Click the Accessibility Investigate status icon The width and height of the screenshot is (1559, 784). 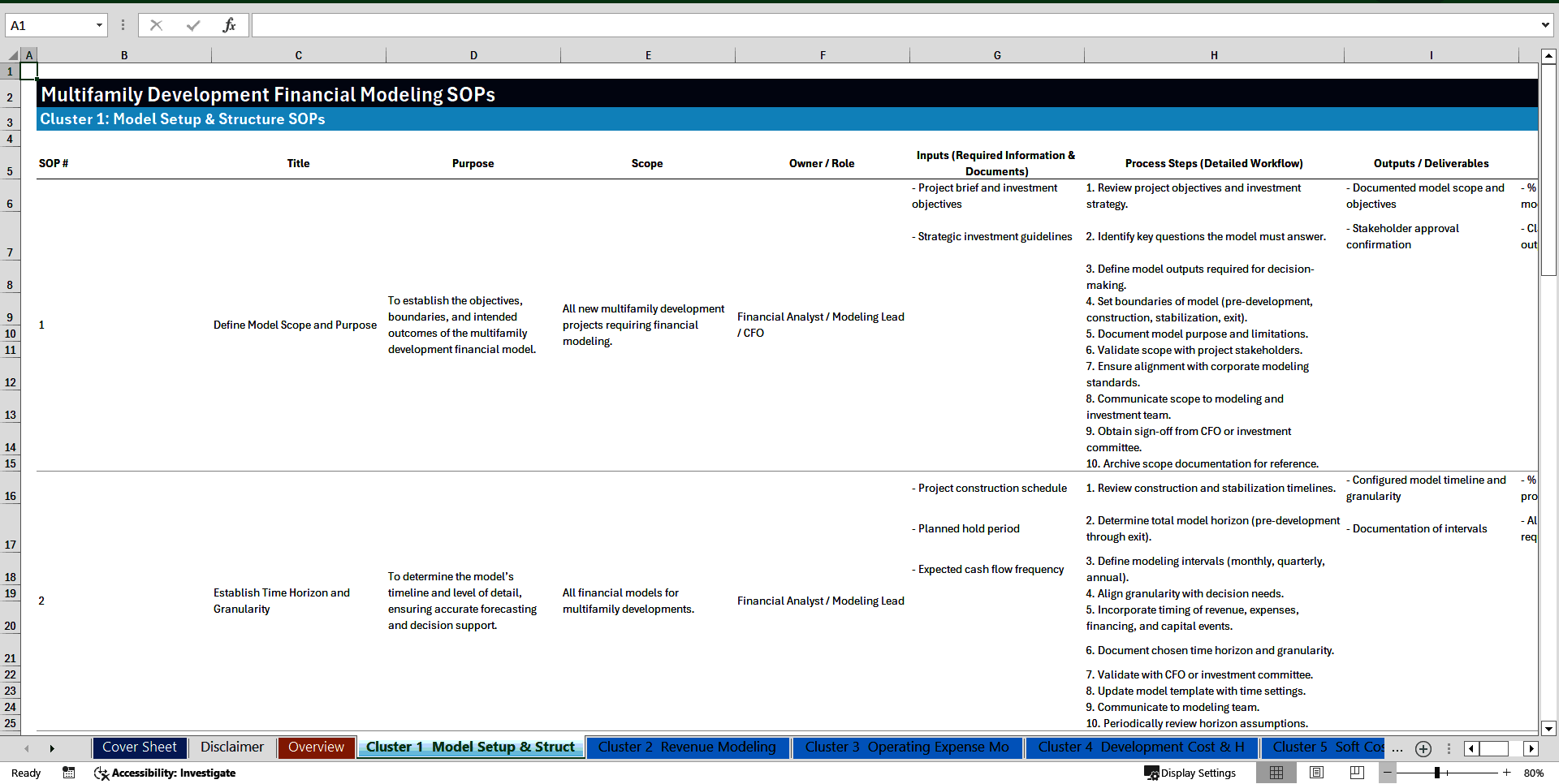101,773
